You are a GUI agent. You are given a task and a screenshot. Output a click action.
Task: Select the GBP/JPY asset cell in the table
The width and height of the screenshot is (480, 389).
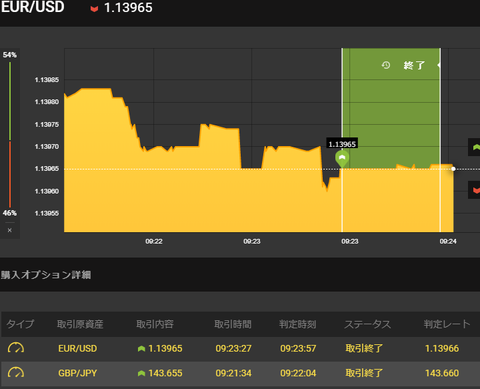[x=78, y=373]
